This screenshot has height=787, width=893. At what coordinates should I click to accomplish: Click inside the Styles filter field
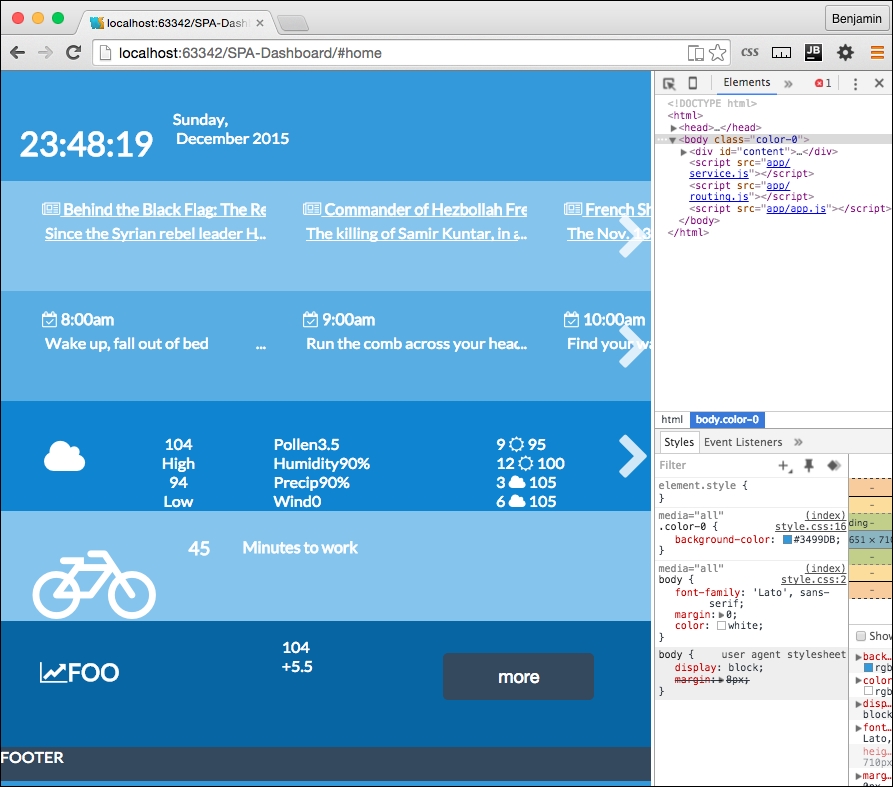pos(700,465)
